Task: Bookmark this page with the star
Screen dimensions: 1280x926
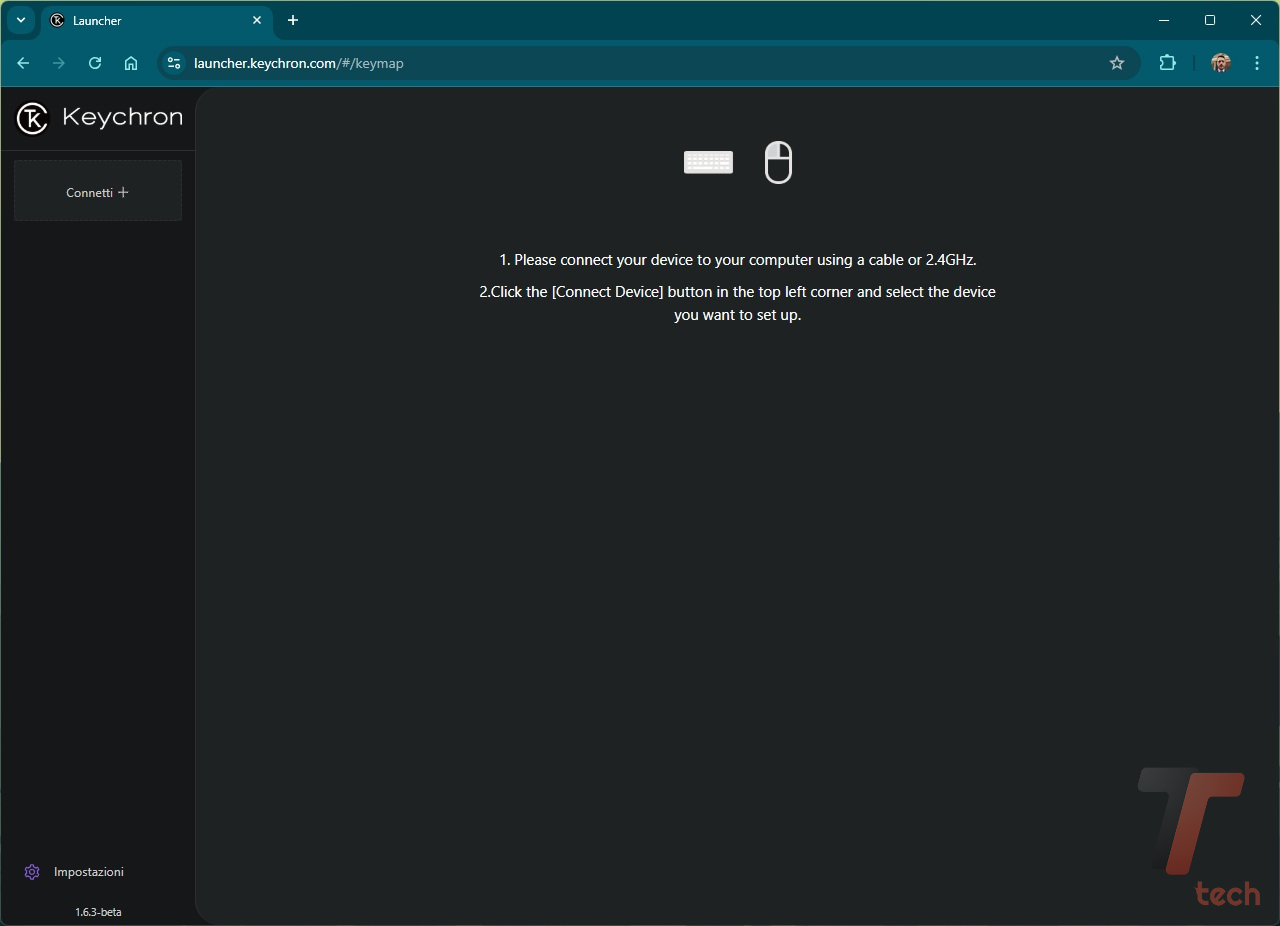Action: pos(1117,63)
